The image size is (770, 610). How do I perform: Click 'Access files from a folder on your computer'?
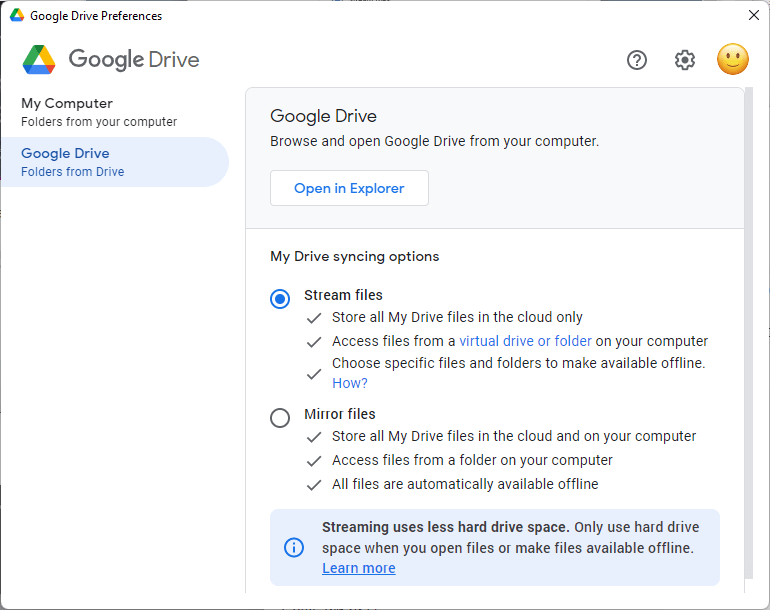pyautogui.click(x=472, y=460)
